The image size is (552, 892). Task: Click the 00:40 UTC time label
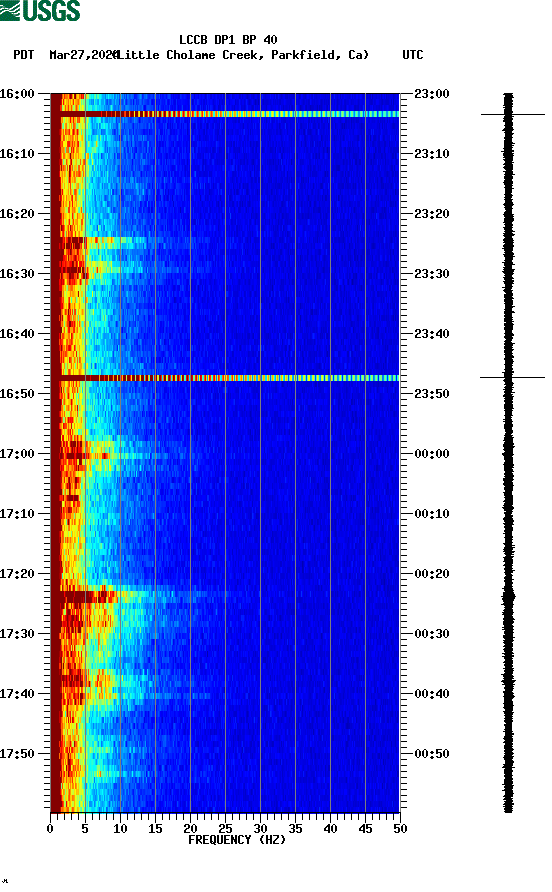click(x=432, y=694)
